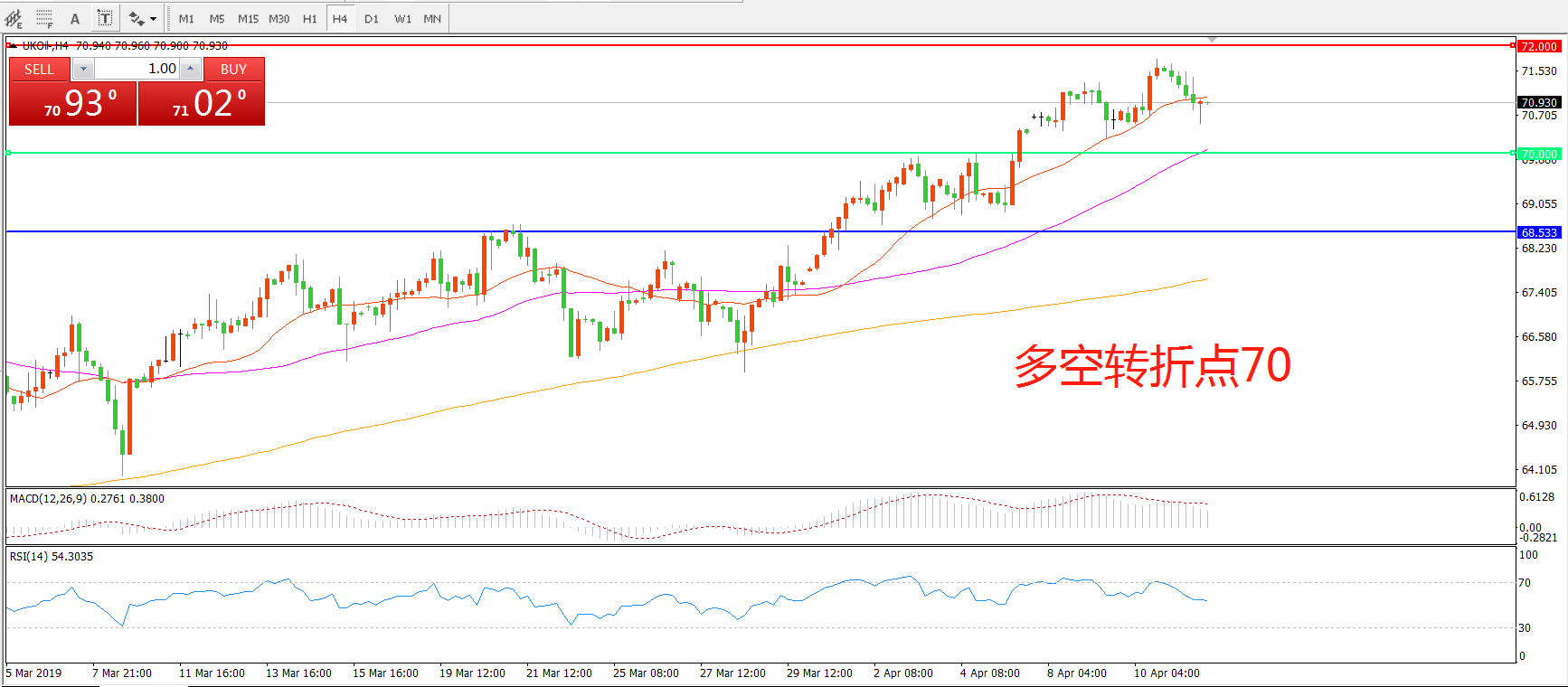Toggle the H4 timeframe button

point(340,18)
